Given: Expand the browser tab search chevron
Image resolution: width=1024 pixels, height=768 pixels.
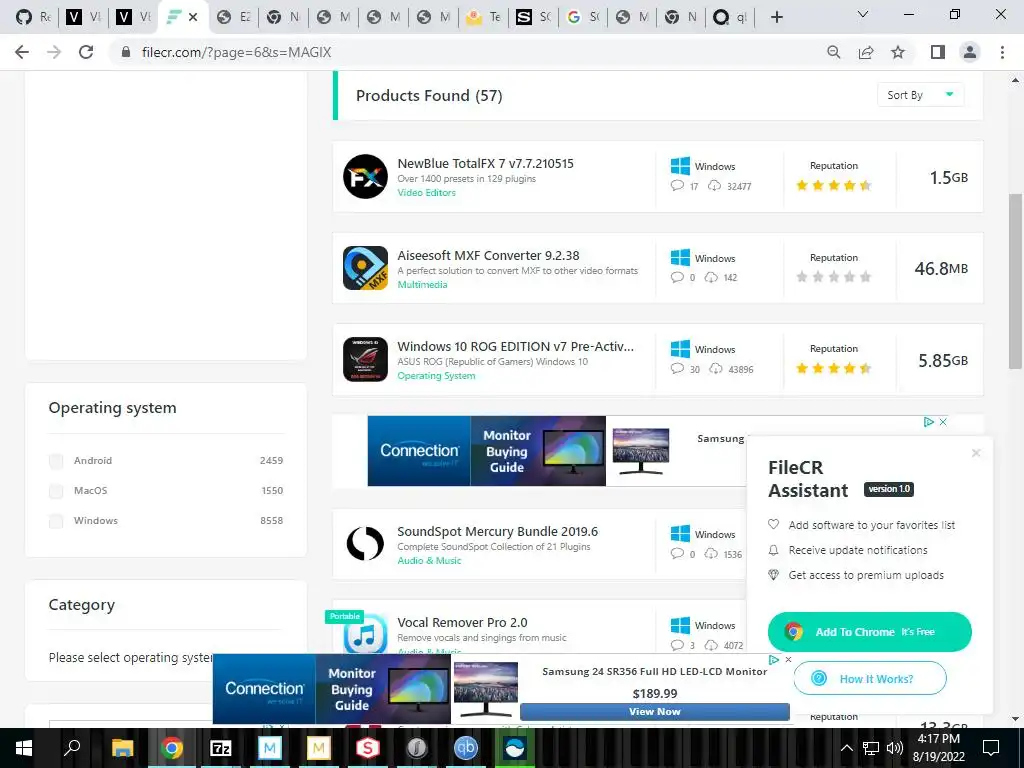Looking at the screenshot, I should point(863,14).
